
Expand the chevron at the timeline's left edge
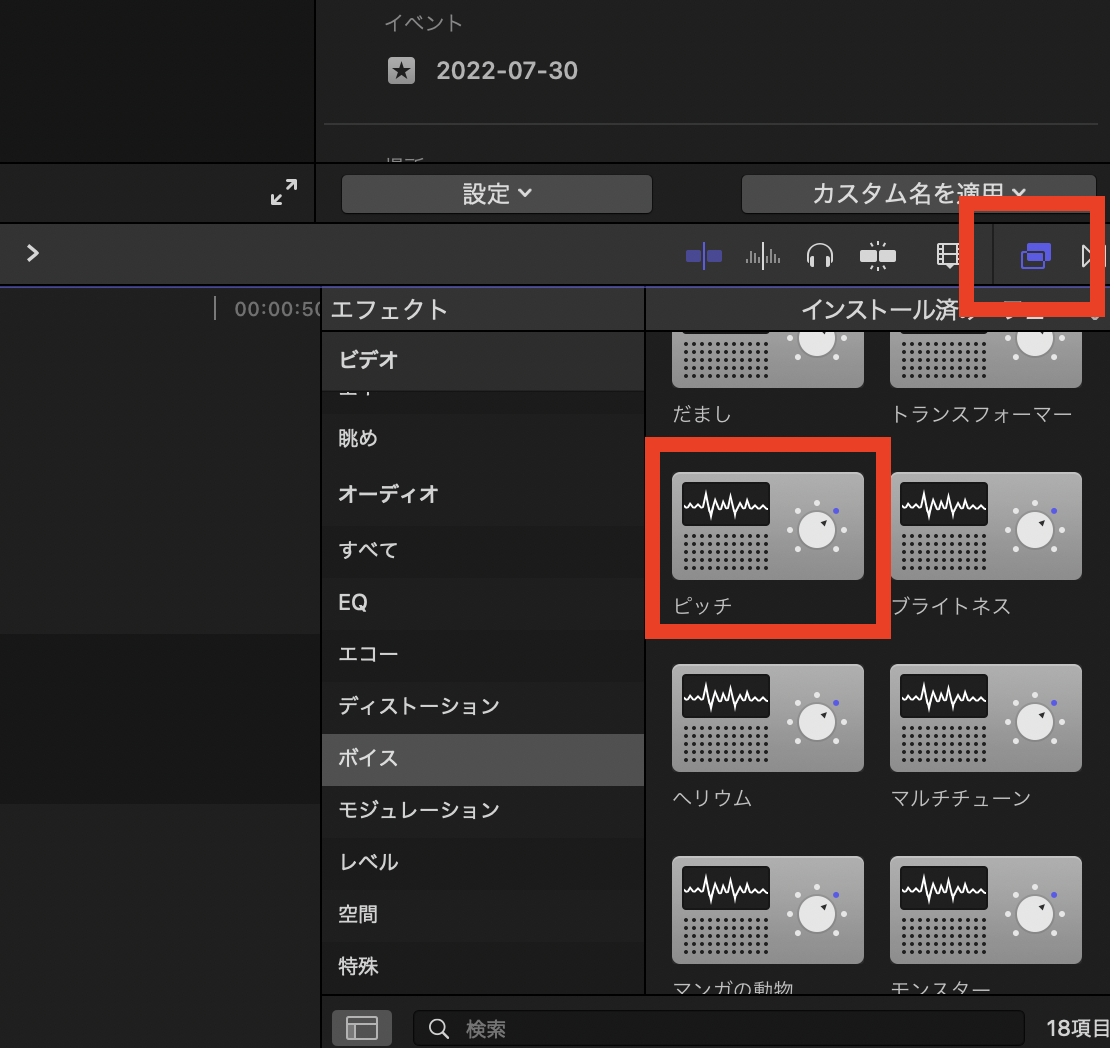tap(31, 254)
